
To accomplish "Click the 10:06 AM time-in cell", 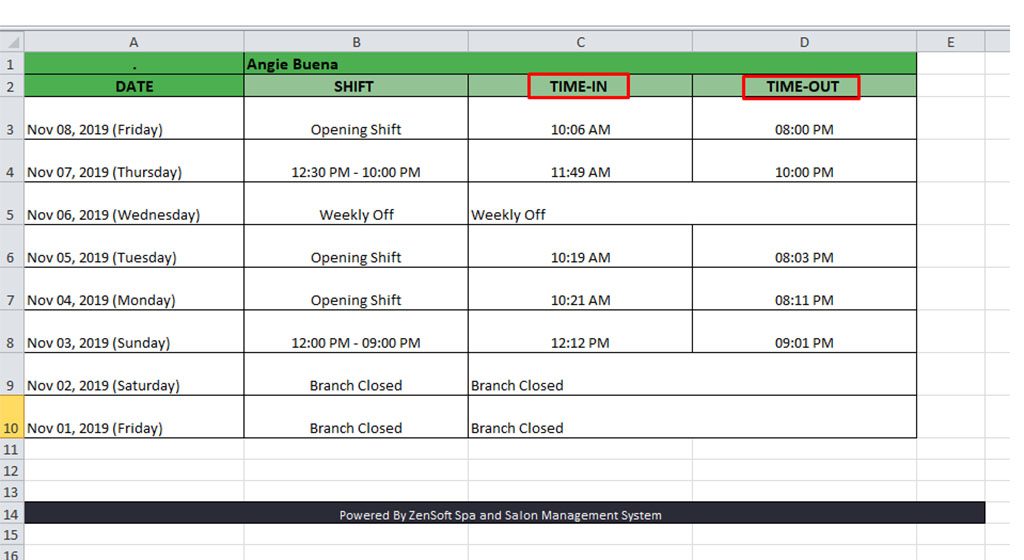I will [580, 118].
